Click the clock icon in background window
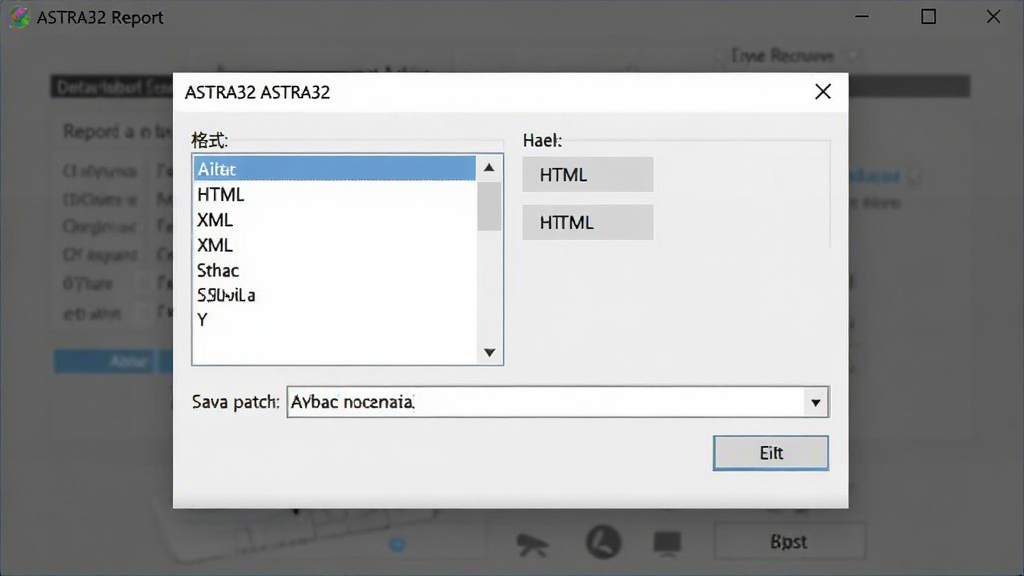Screen dimensions: 1024x576 click(603, 542)
